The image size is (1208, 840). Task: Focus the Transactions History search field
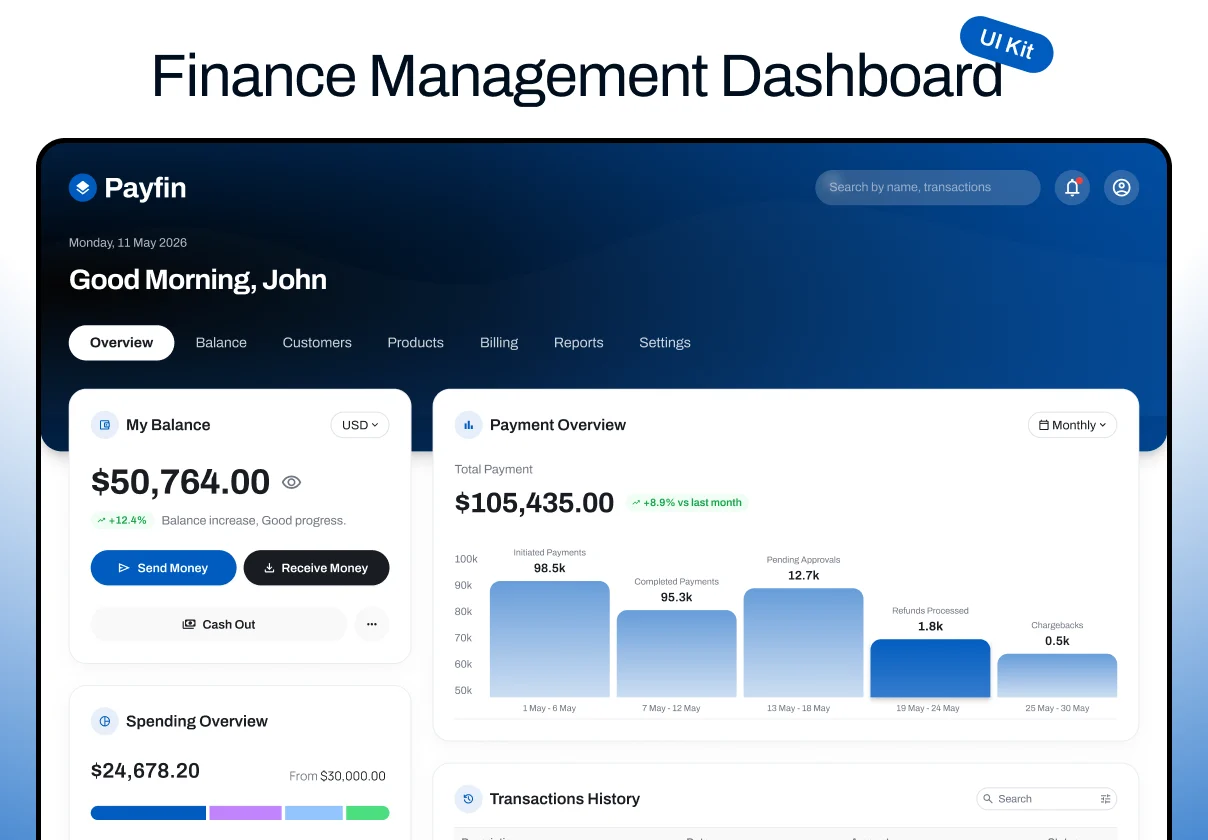pyautogui.click(x=1046, y=799)
